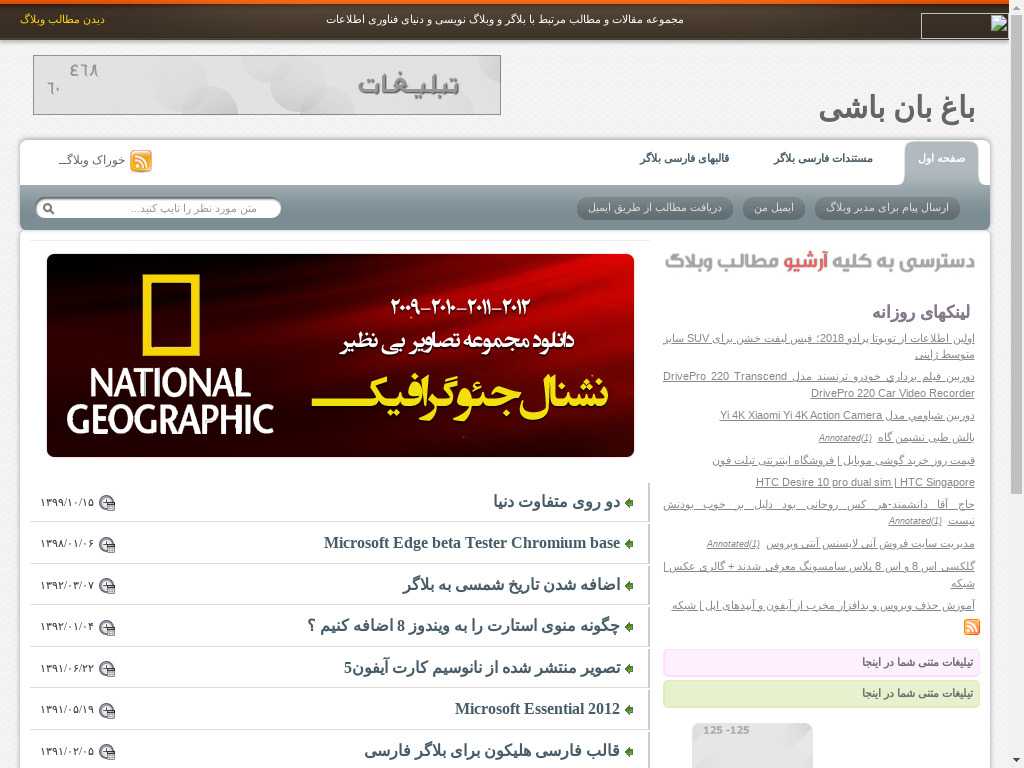Click the دریافت مطالب از طریق ایمیل button
The height and width of the screenshot is (768, 1024).
tap(654, 208)
